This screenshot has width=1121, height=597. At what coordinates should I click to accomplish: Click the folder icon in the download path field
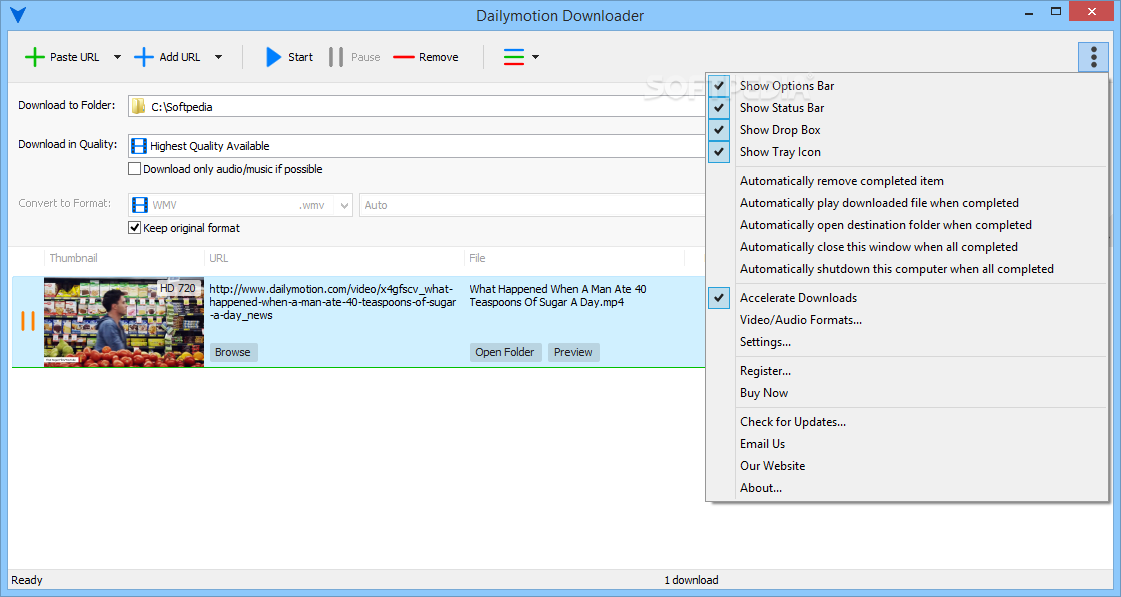[x=139, y=107]
